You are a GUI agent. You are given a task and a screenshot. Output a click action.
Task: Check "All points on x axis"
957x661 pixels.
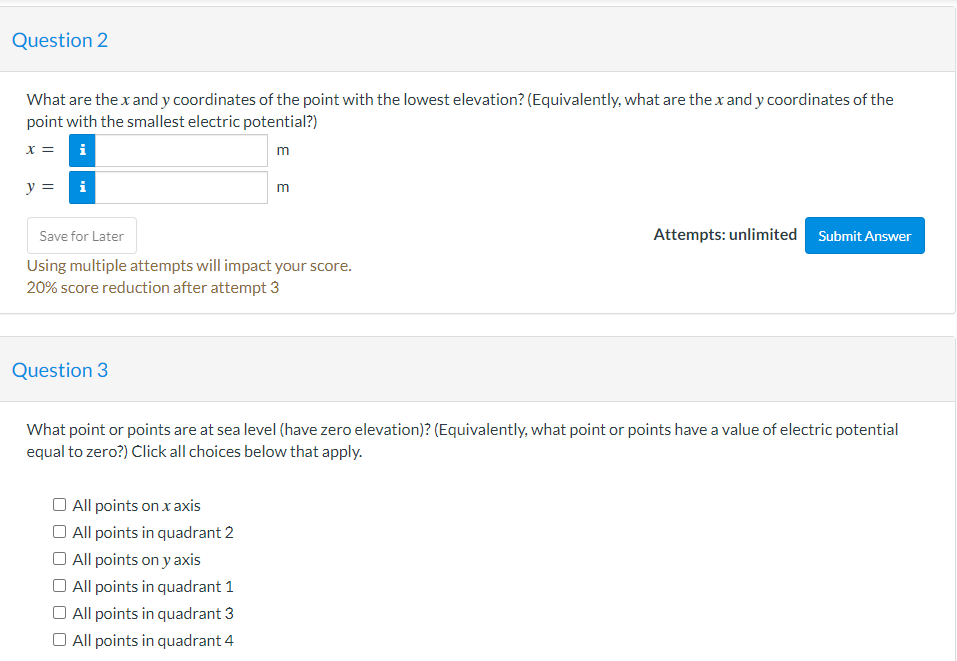(x=59, y=504)
